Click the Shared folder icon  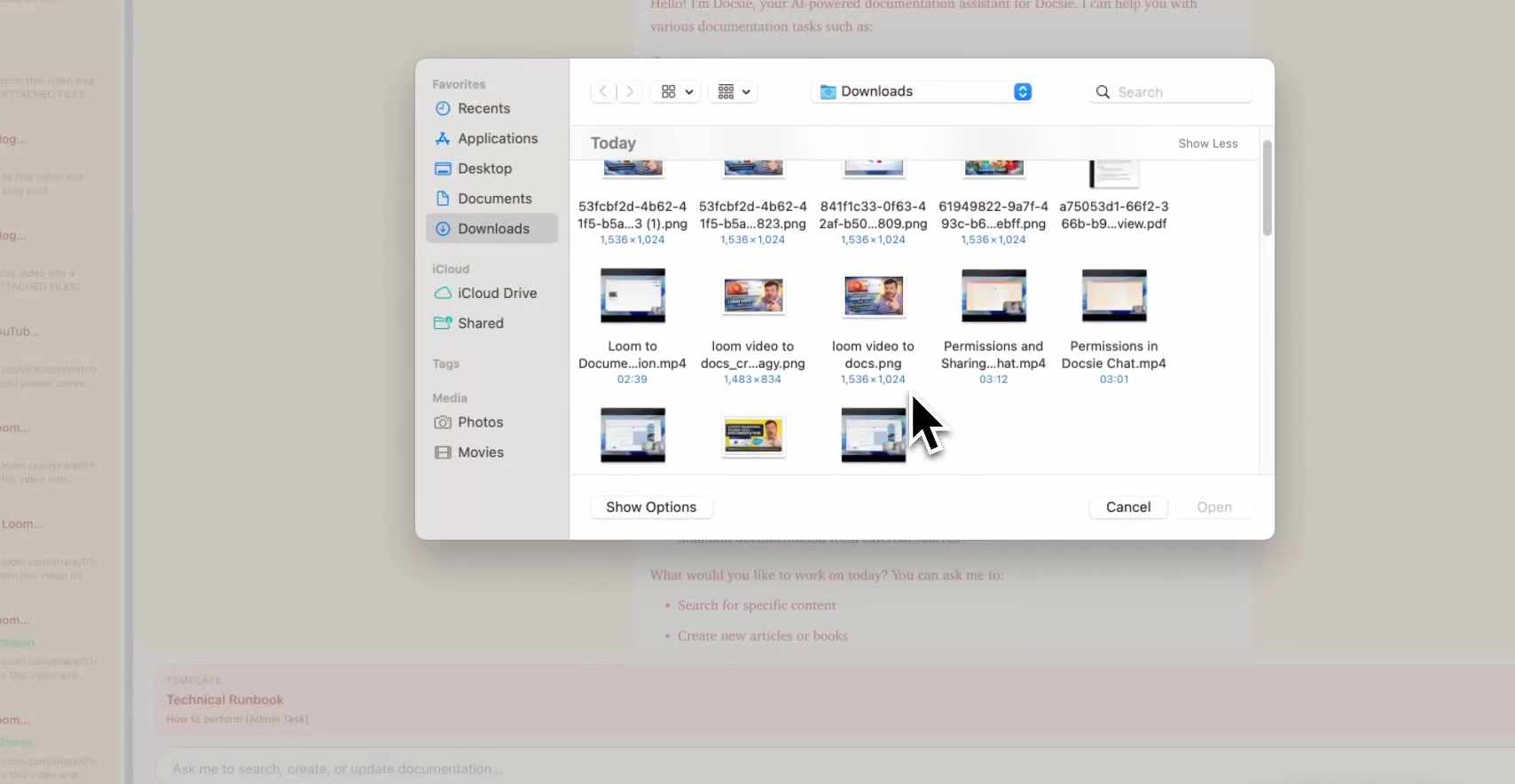click(443, 323)
